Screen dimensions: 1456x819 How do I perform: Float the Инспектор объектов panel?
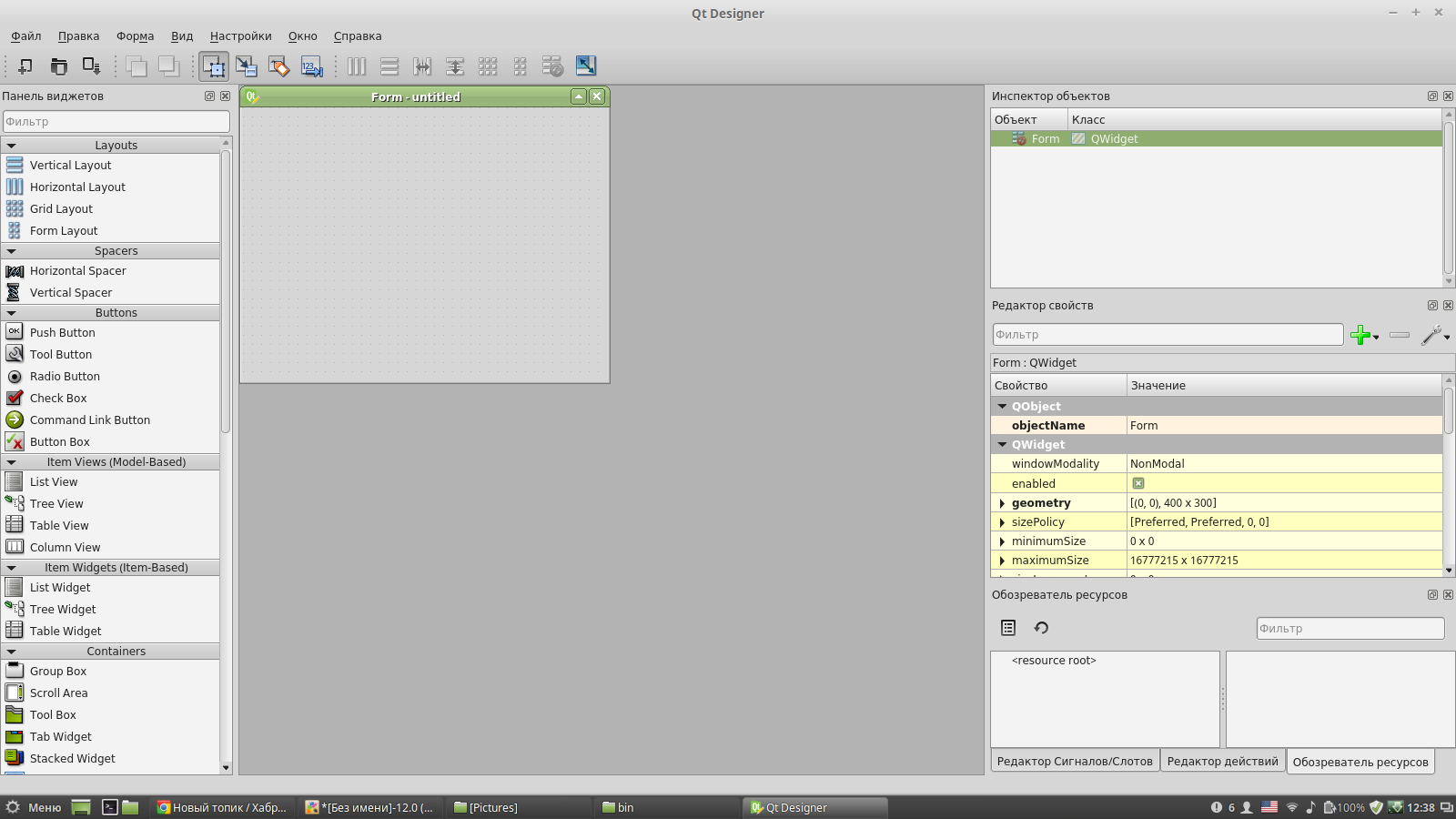(x=1432, y=96)
